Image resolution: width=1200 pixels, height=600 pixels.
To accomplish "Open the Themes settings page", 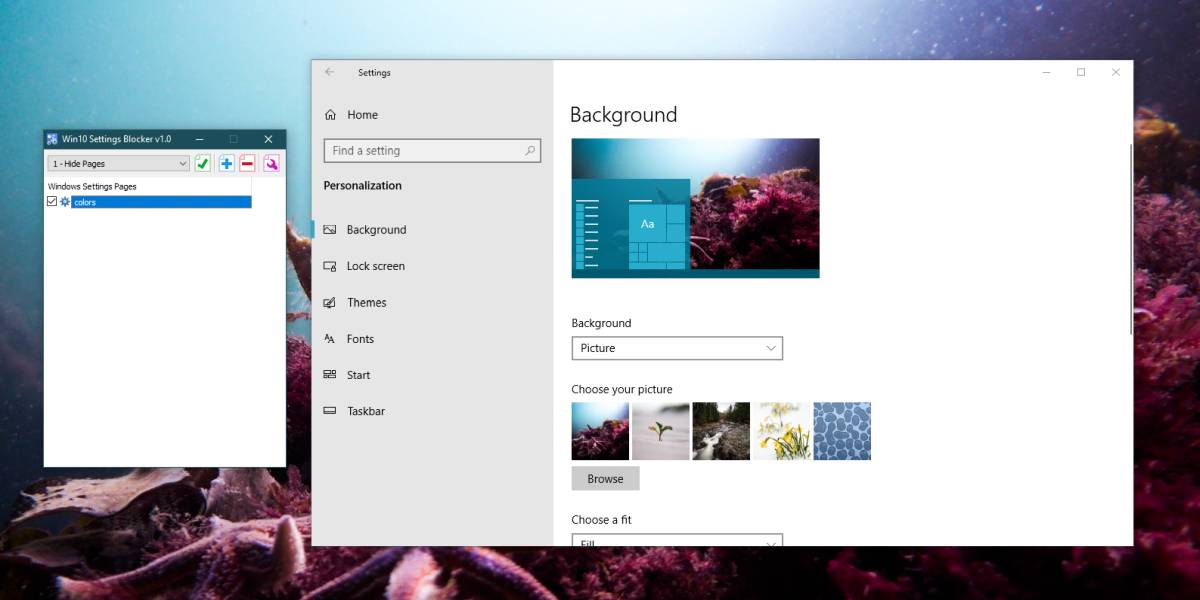I will coord(432,302).
